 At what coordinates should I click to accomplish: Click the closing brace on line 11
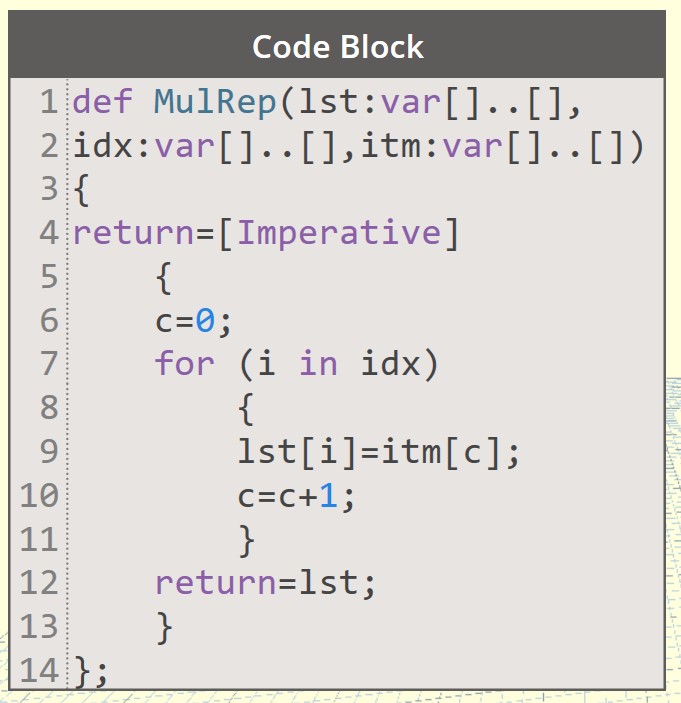point(247,541)
